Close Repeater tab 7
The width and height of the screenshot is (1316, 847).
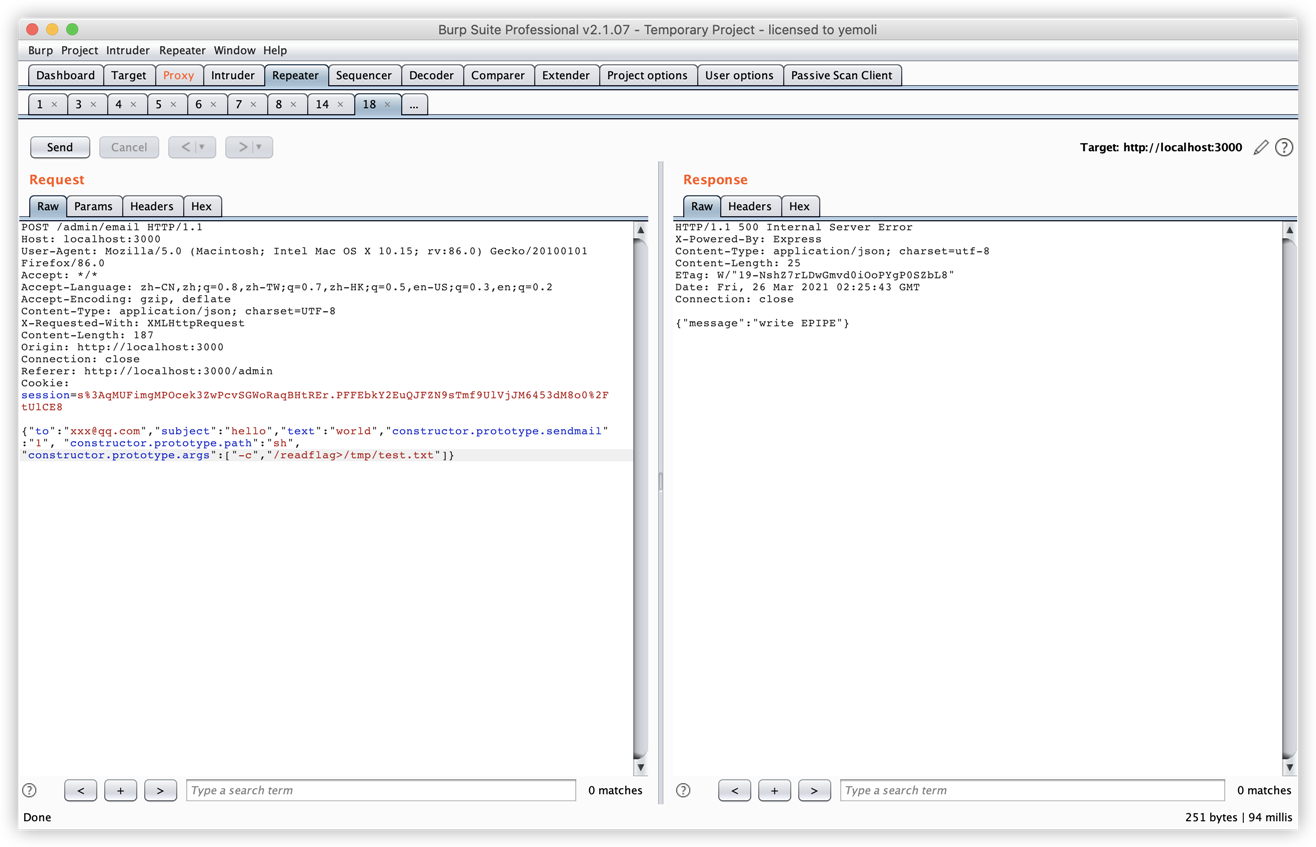(x=253, y=104)
